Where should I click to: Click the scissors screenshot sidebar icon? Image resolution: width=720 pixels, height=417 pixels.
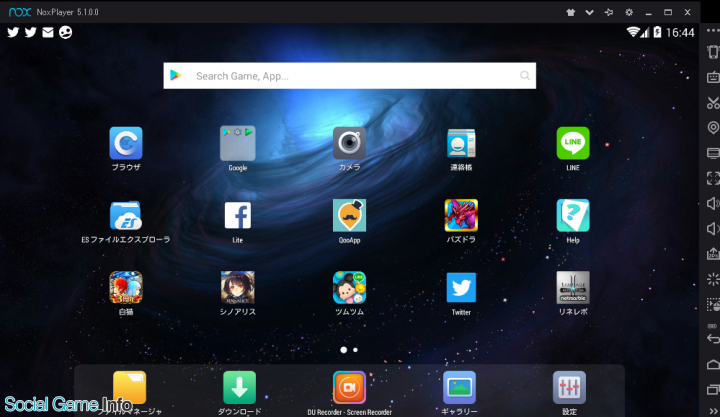pyautogui.click(x=713, y=102)
